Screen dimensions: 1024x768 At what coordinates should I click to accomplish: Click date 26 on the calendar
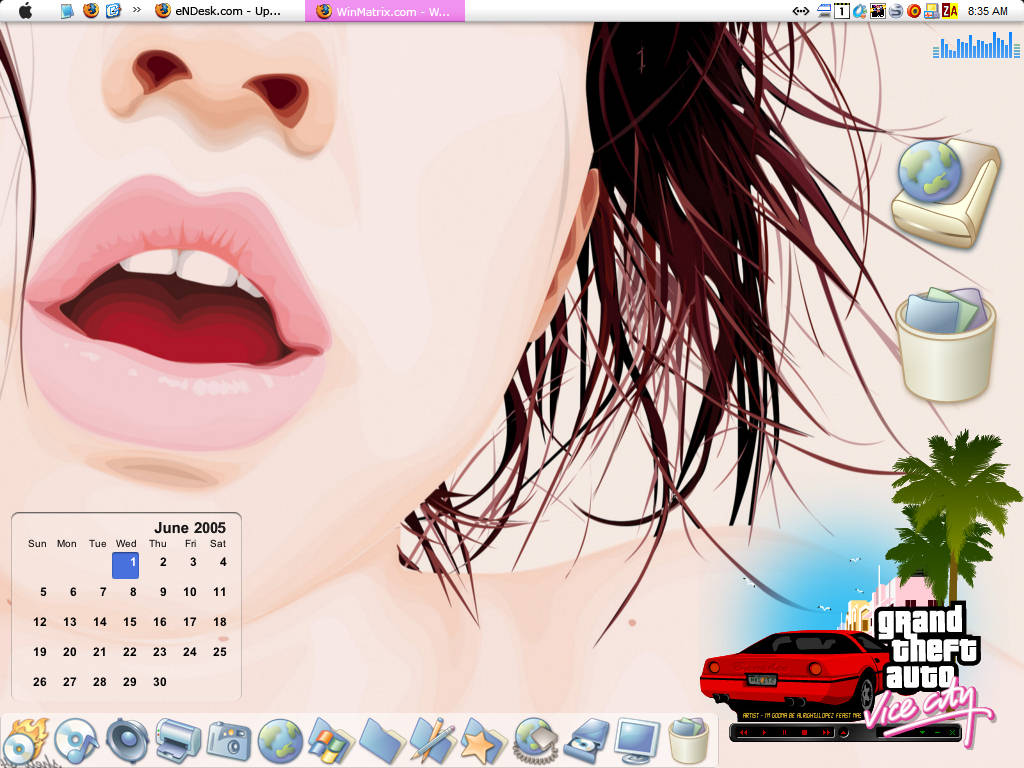point(40,682)
